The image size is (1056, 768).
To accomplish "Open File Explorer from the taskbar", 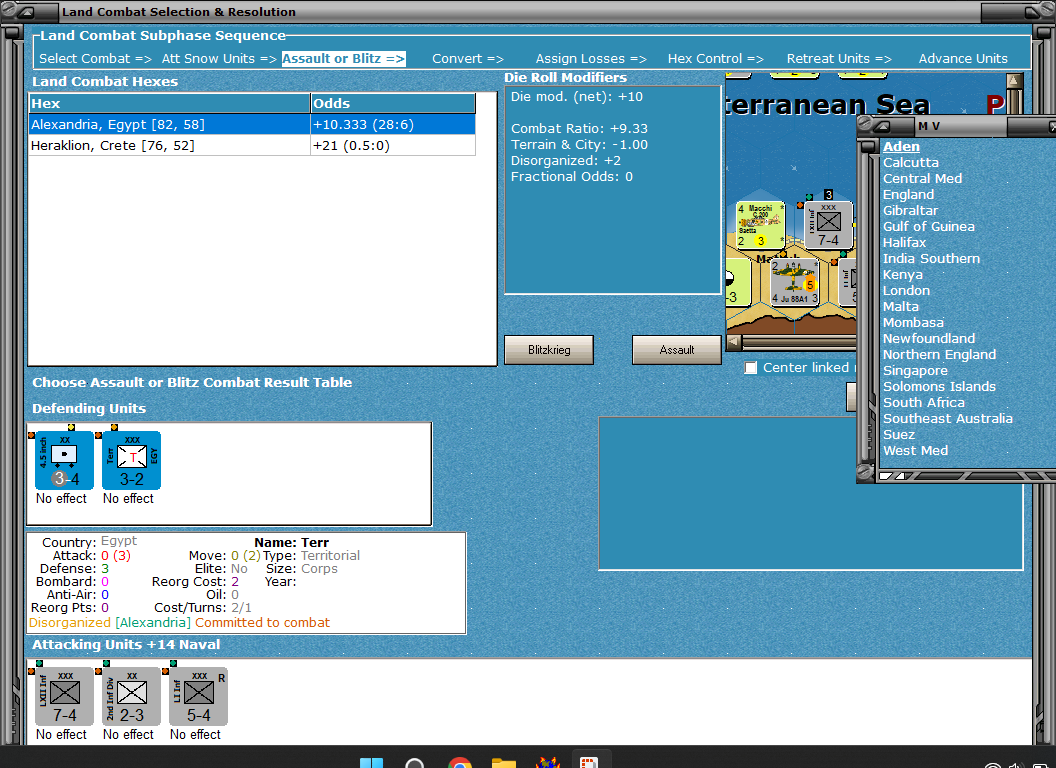I will click(x=503, y=763).
